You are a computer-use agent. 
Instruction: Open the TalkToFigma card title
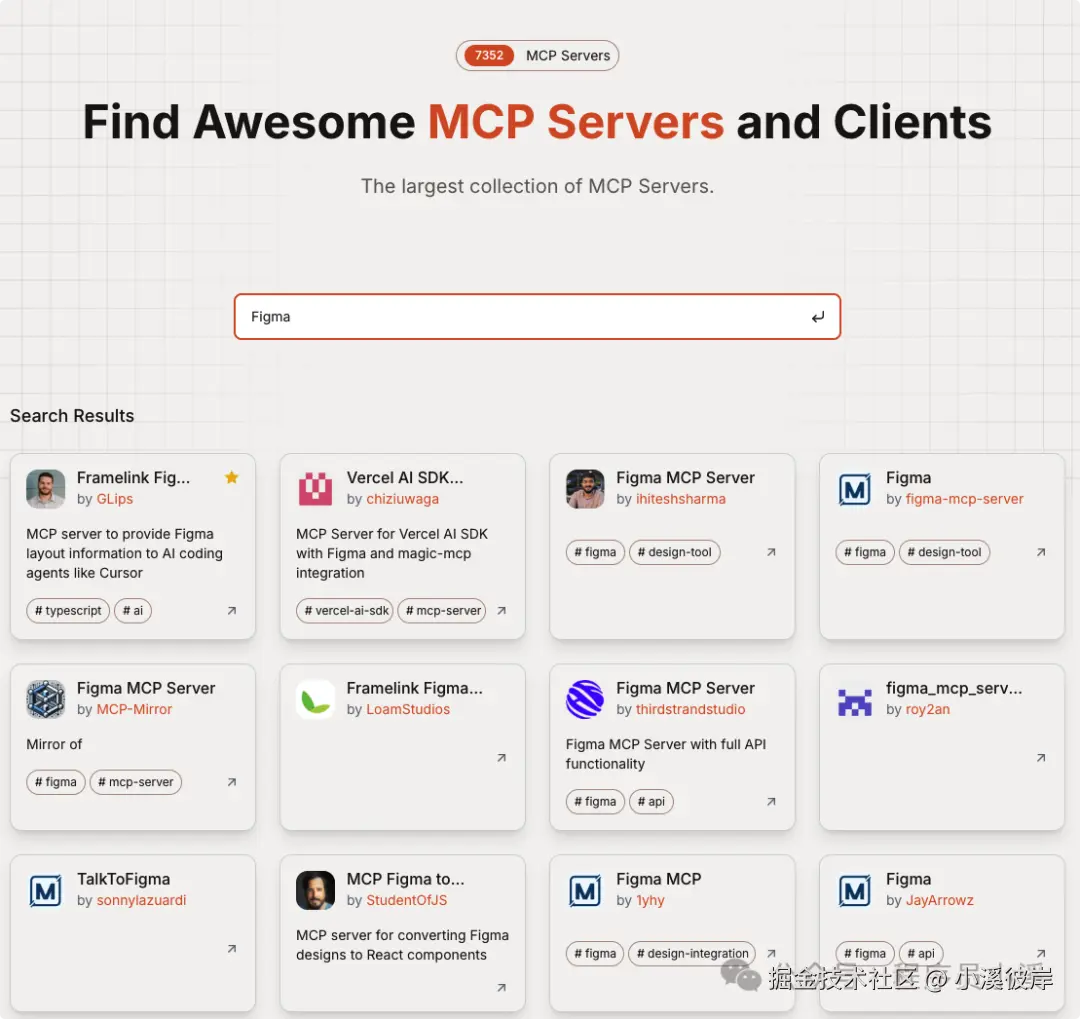point(123,879)
